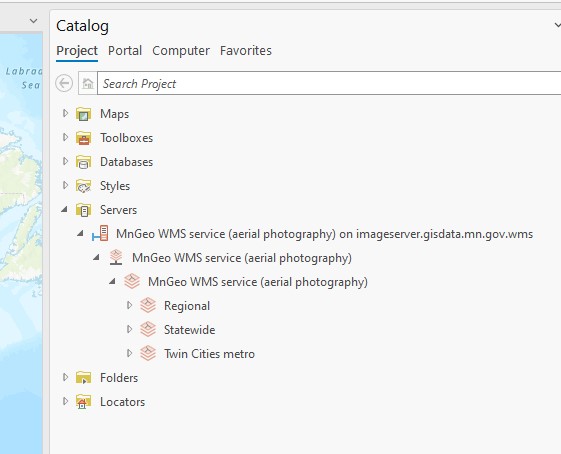
Task: Select the Databases tree item
Action: click(x=126, y=162)
